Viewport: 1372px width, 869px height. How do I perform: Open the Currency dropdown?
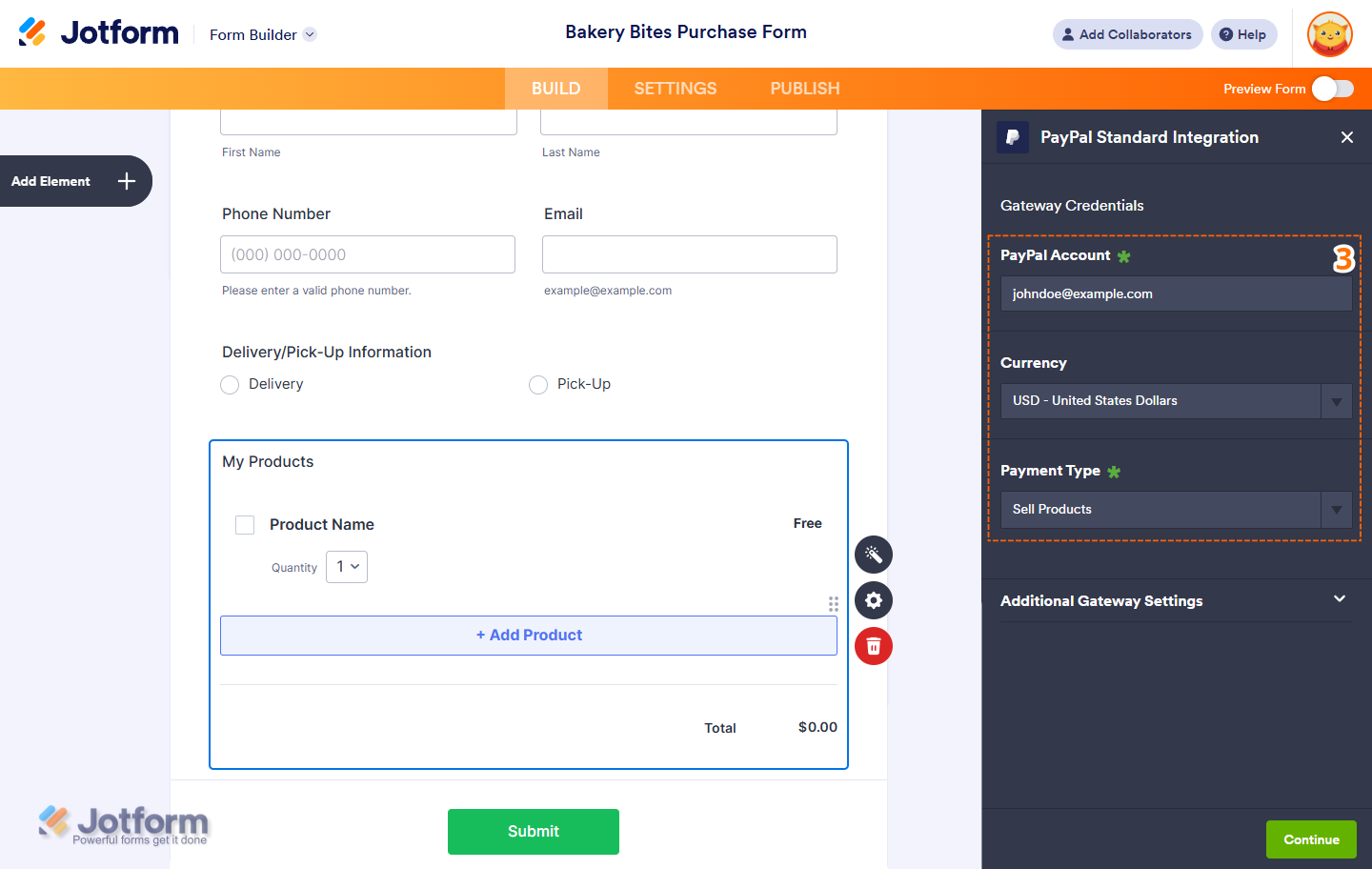[1335, 400]
